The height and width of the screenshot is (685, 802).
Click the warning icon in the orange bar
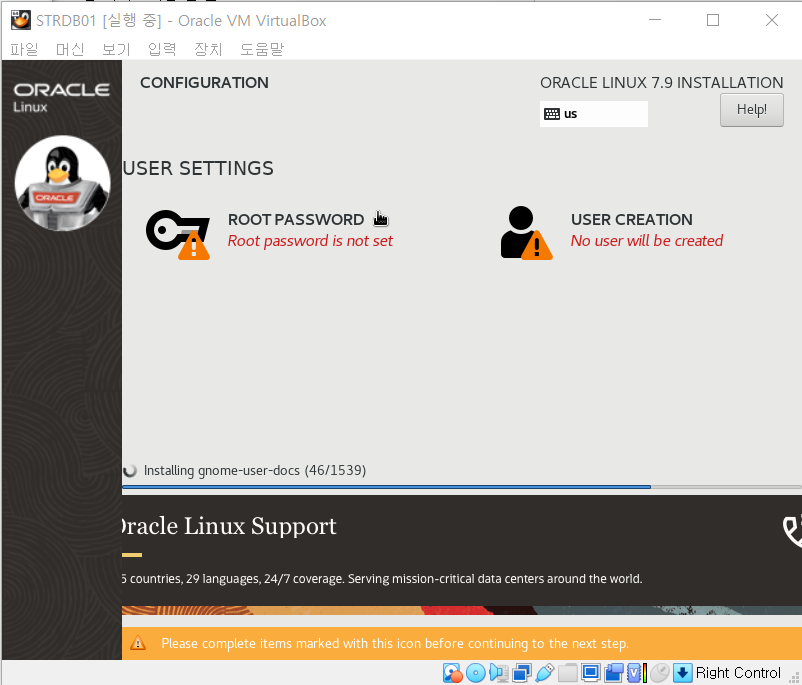click(138, 643)
